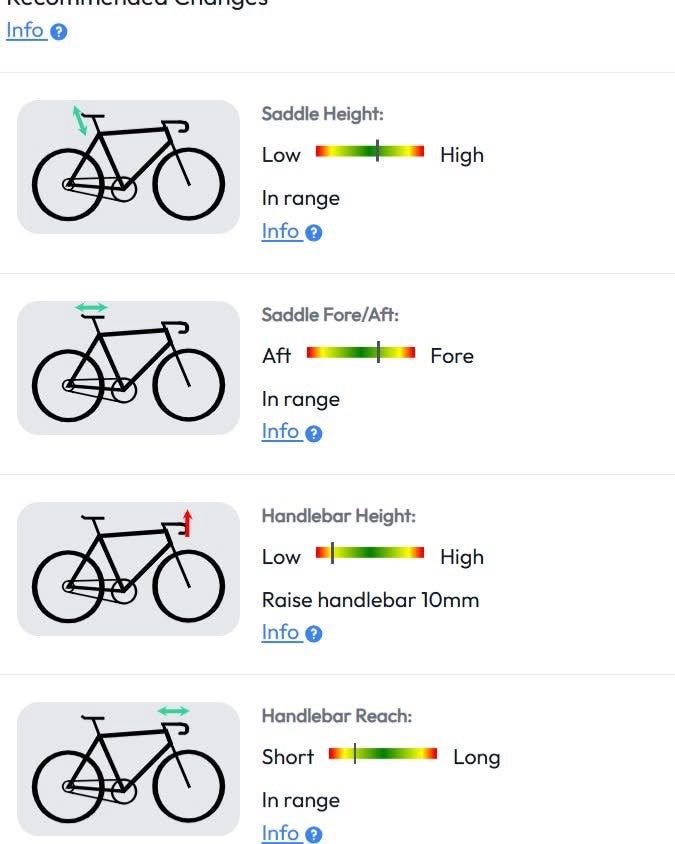Click the Saddle Fore/Aft range bar
The width and height of the screenshot is (675, 844).
(360, 353)
